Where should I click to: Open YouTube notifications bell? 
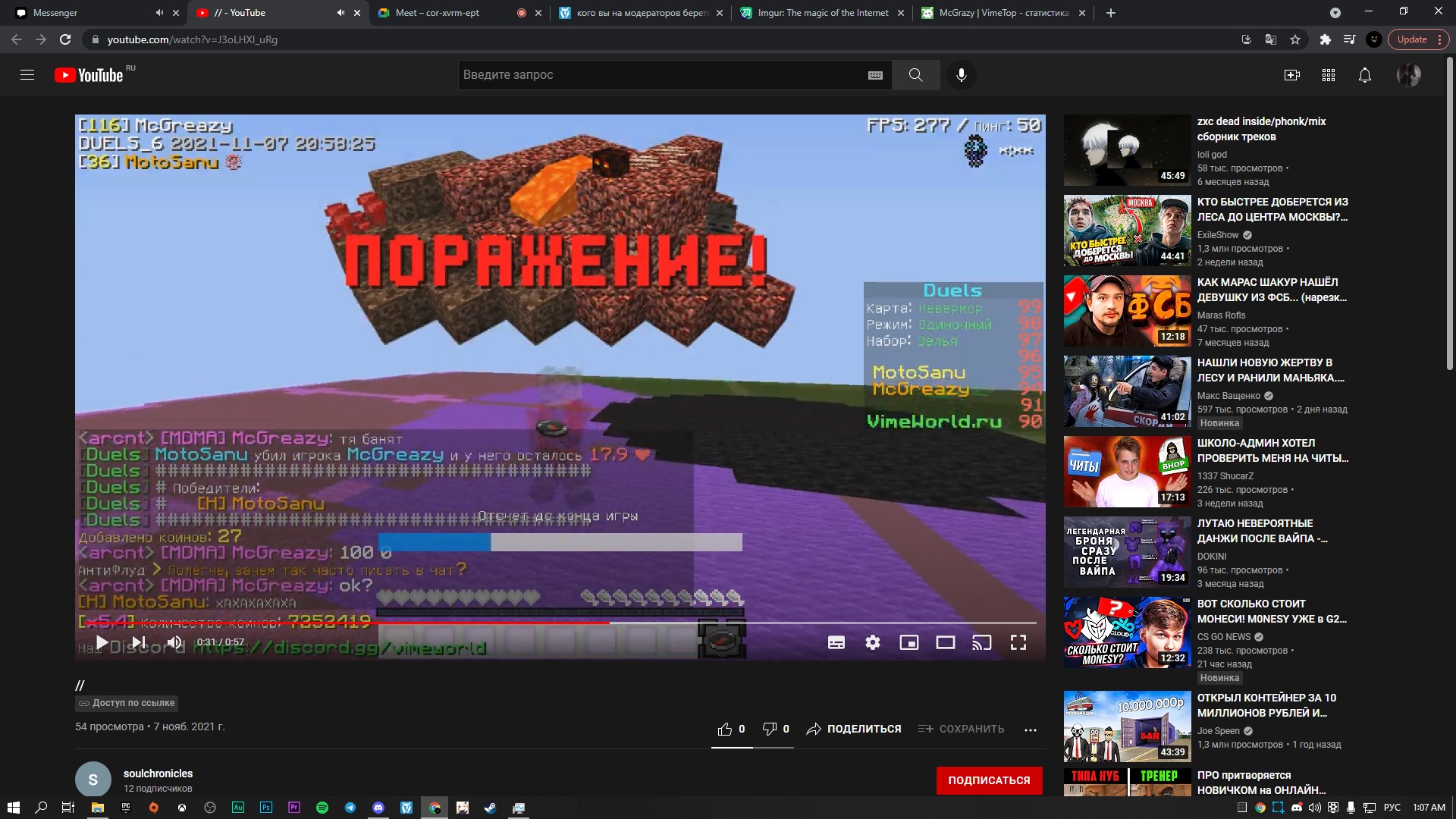click(1364, 75)
